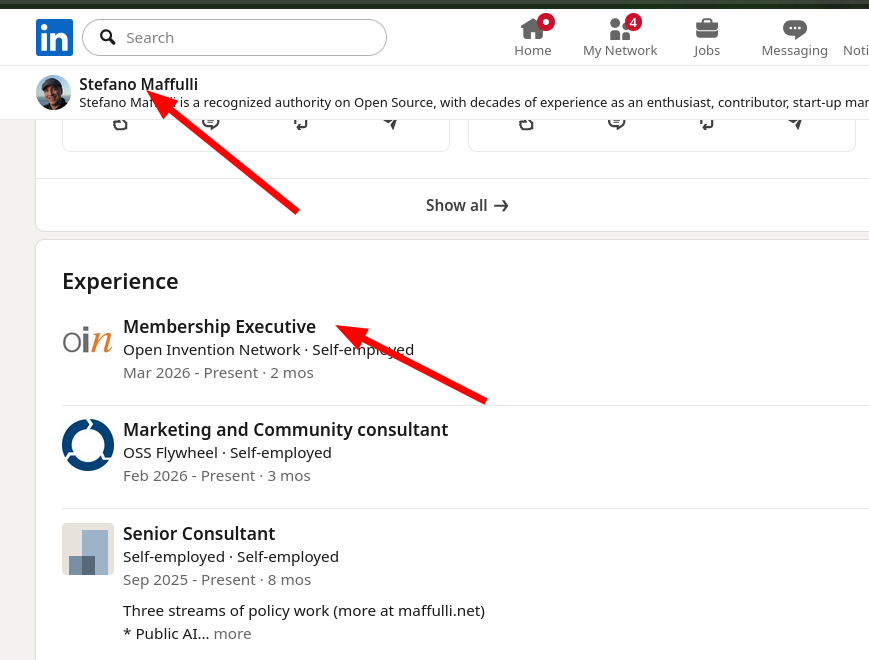Click the comment icon on the left post card
This screenshot has height=660, width=869.
(211, 124)
